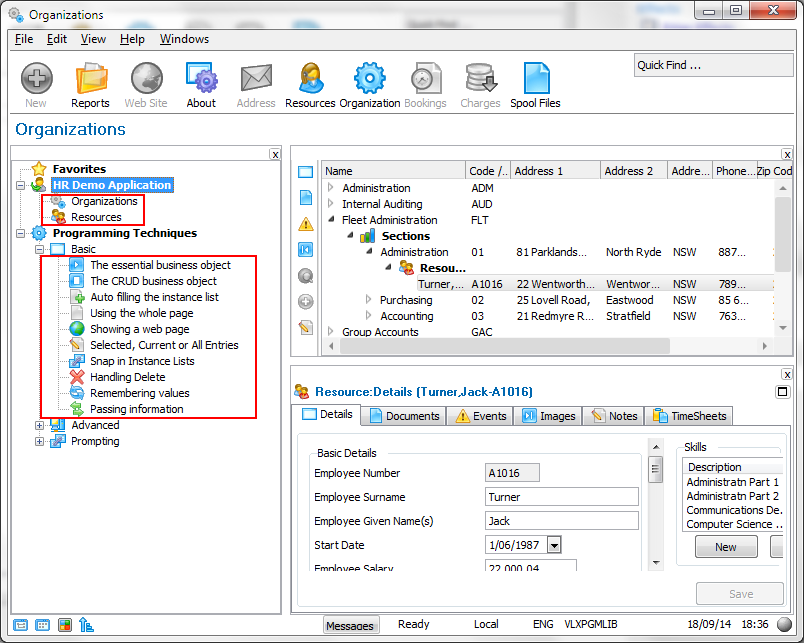Open Spool Files from the toolbar
Screen dimensions: 804x643
click(x=535, y=85)
